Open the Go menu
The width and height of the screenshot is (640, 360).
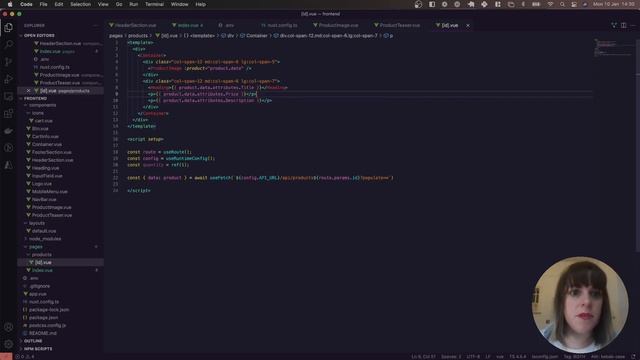pos(119,4)
